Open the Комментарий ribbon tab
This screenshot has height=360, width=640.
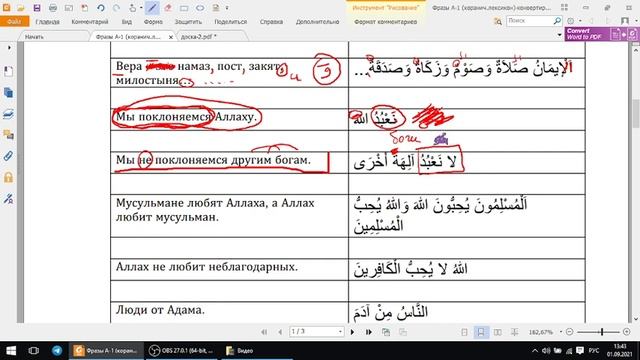pos(90,22)
